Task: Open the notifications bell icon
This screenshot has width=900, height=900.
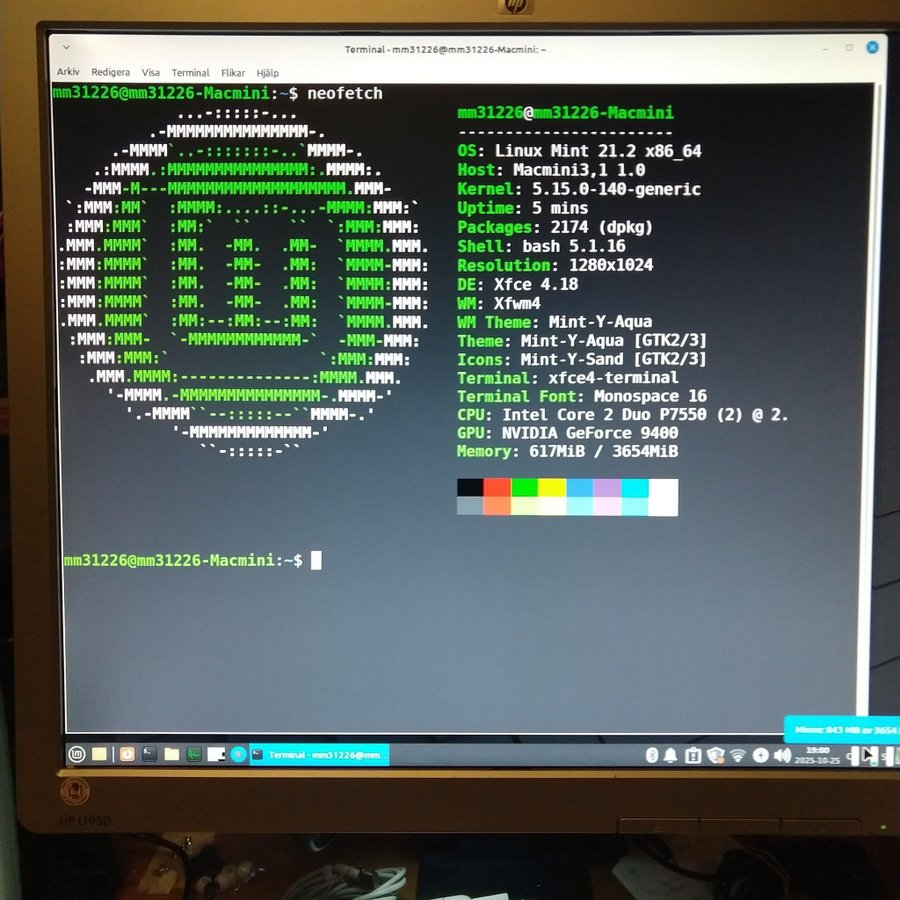Action: [670, 755]
